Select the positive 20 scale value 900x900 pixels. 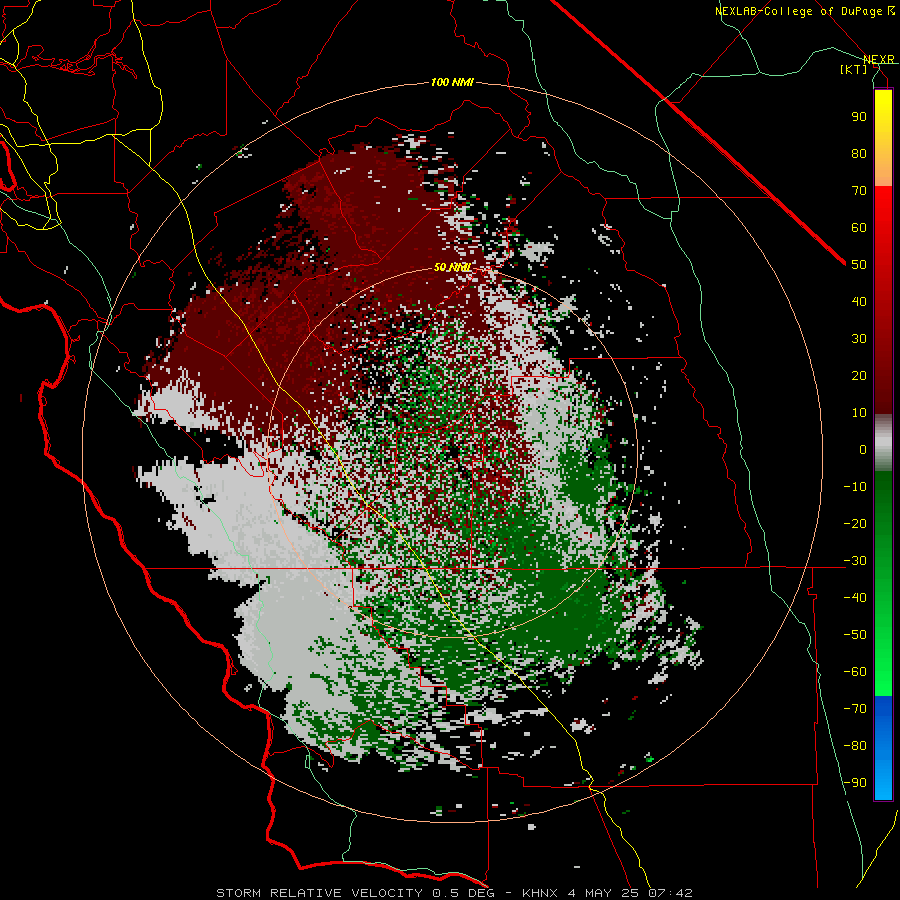859,375
